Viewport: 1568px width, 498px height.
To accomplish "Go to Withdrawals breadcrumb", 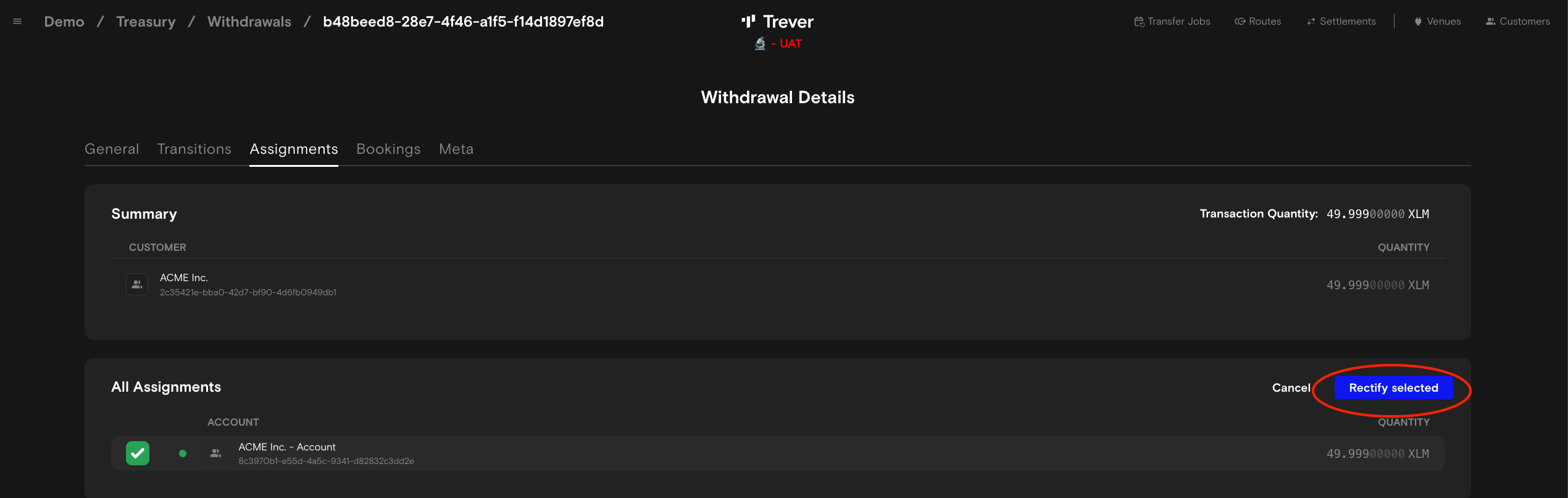I will (249, 22).
